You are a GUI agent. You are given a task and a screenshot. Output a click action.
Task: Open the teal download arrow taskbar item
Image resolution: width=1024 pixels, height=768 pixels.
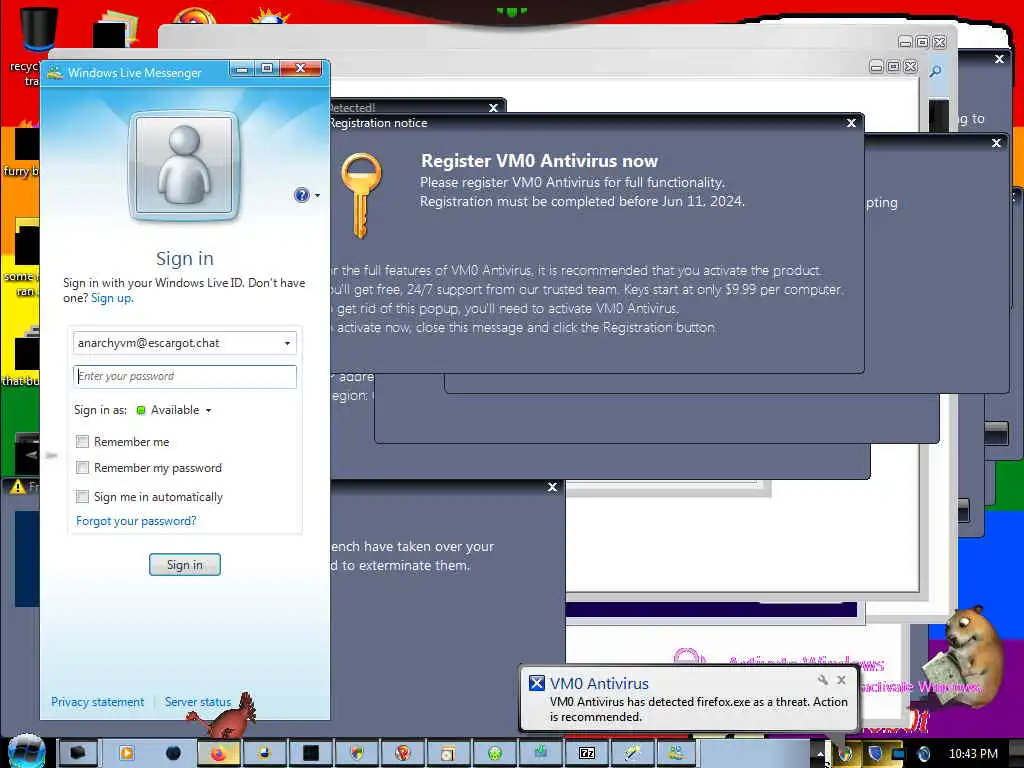coord(541,754)
